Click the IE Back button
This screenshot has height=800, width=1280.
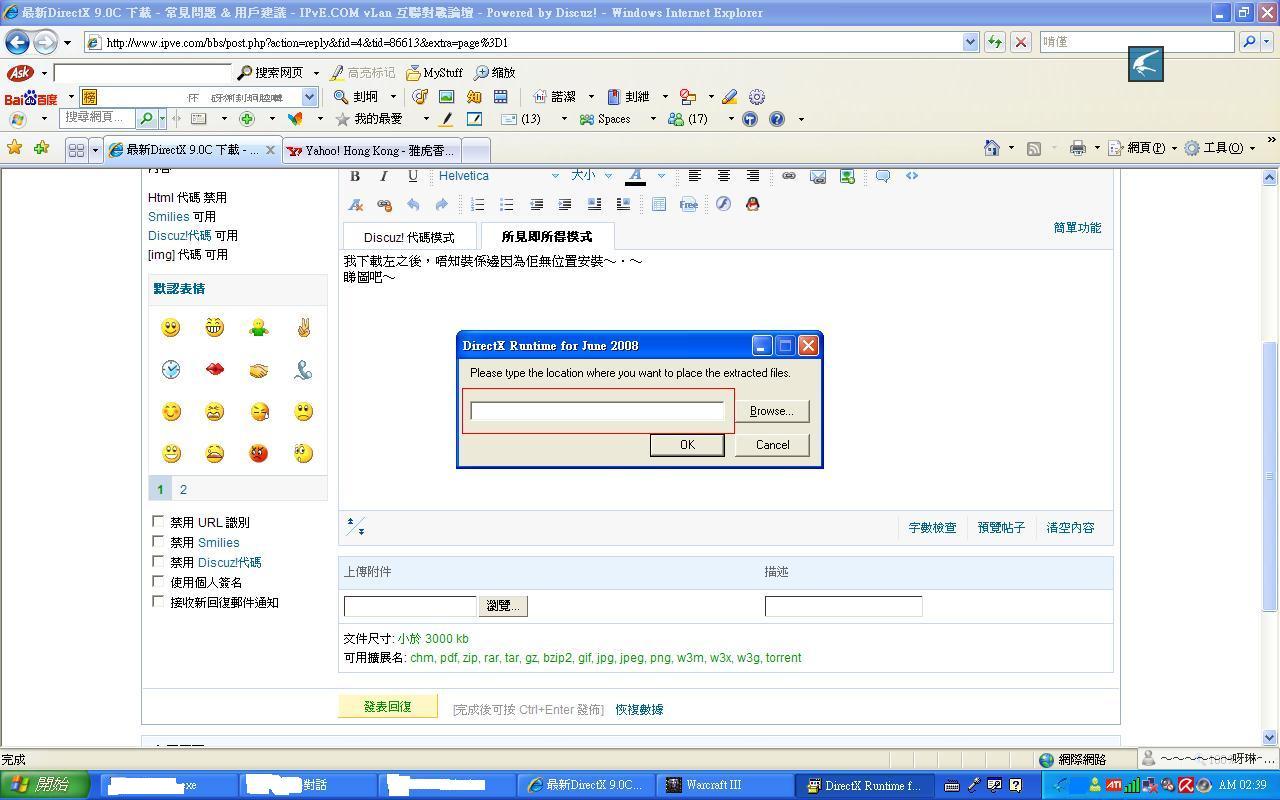17,42
